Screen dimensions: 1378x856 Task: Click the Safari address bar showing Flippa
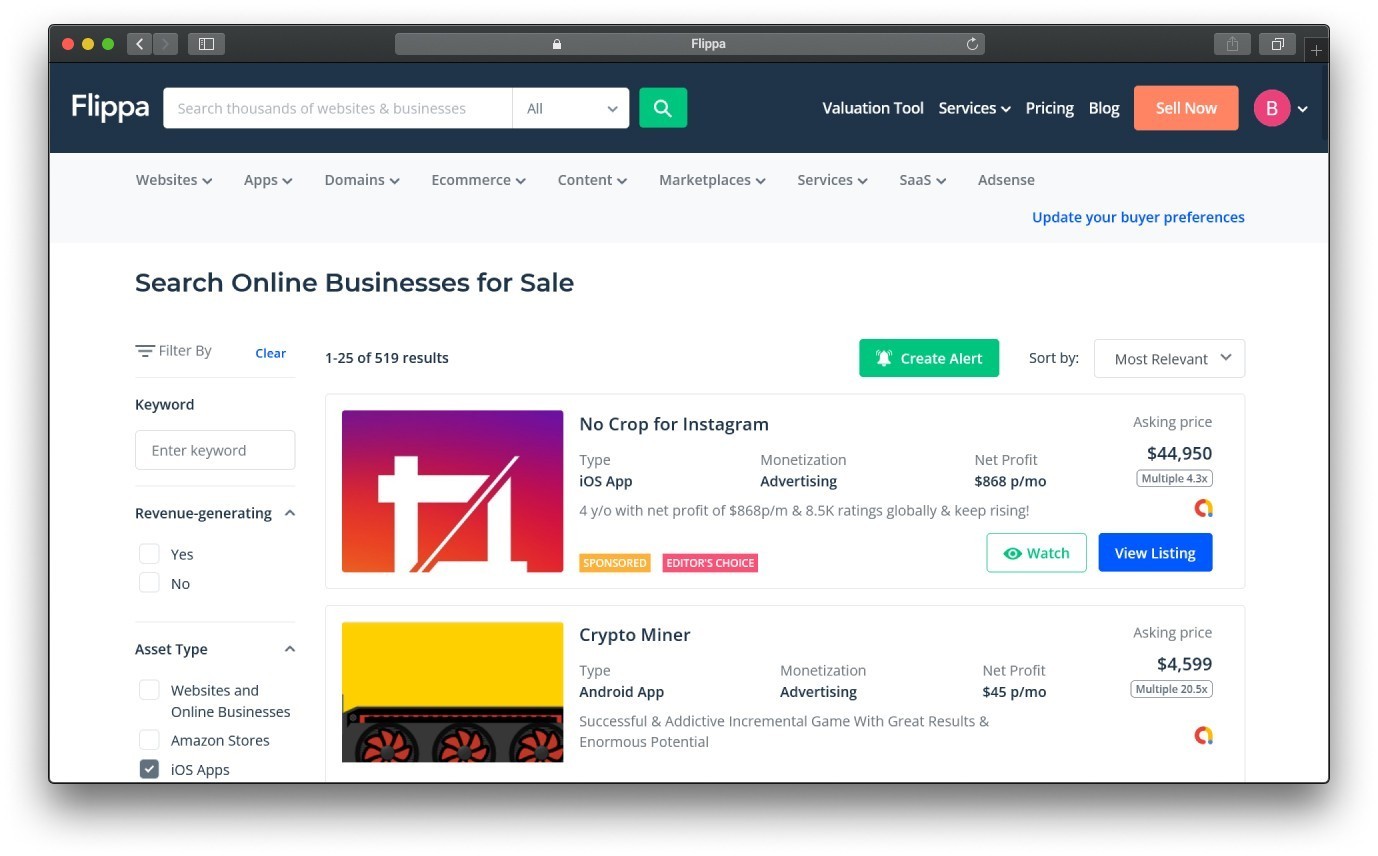[x=690, y=44]
